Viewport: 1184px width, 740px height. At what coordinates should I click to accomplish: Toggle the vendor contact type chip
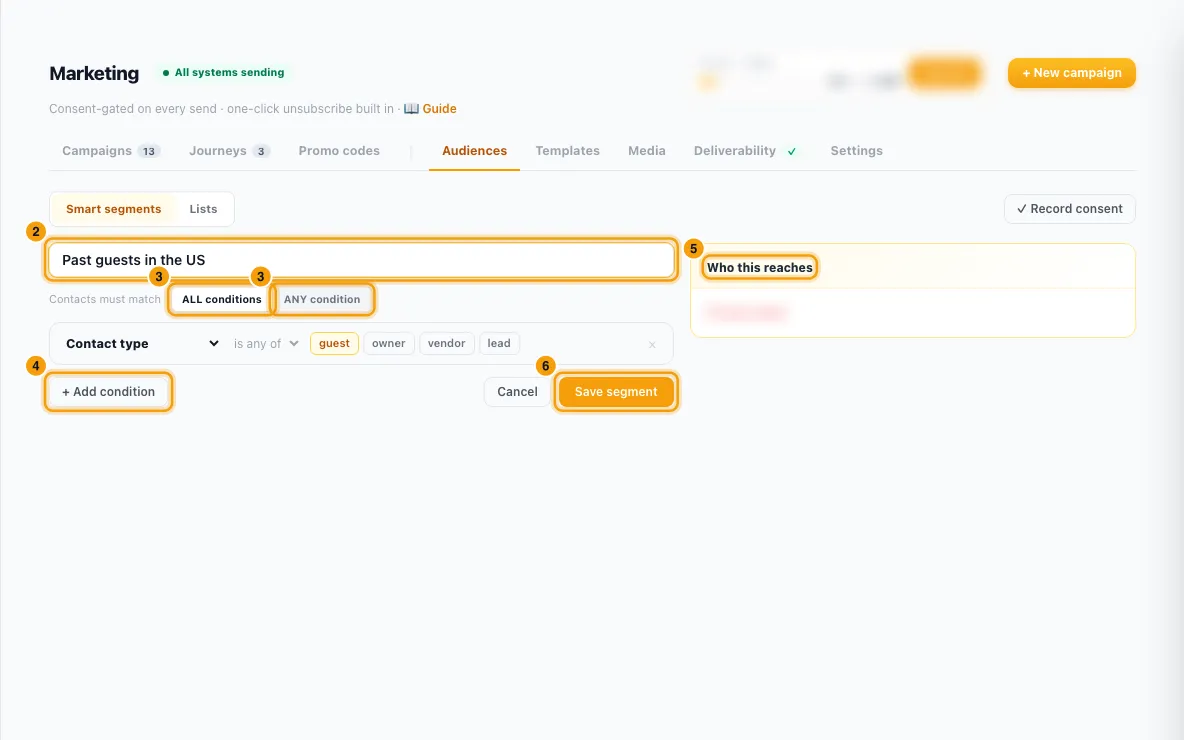[446, 344]
